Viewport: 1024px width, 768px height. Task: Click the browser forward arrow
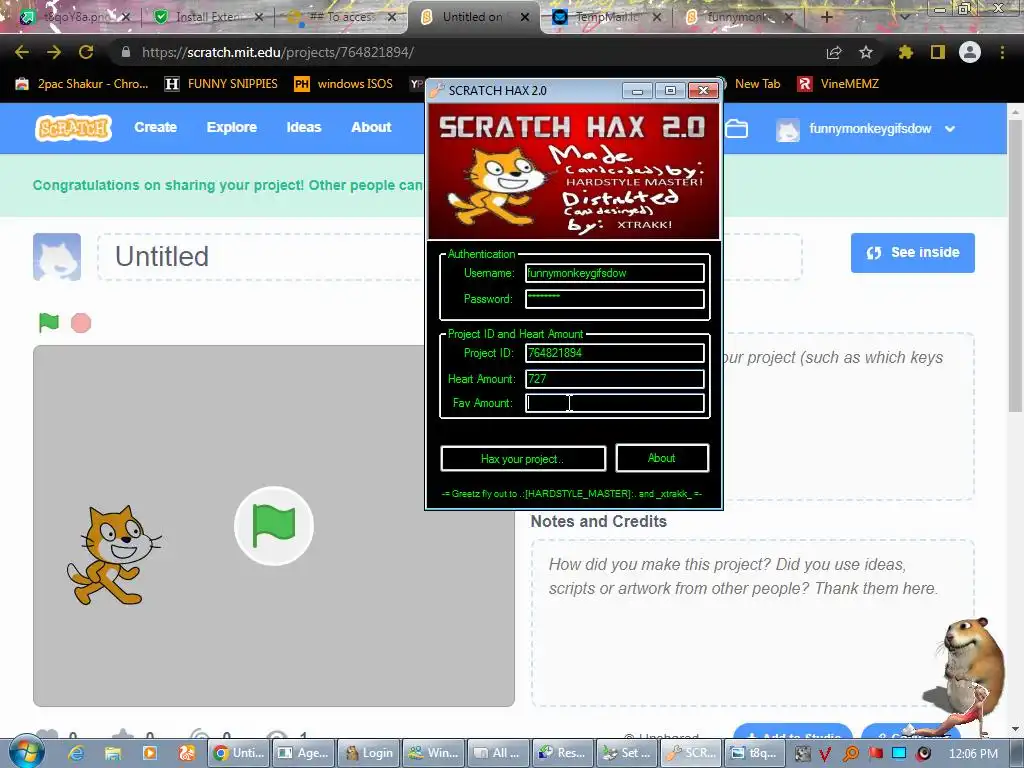pyautogui.click(x=54, y=52)
